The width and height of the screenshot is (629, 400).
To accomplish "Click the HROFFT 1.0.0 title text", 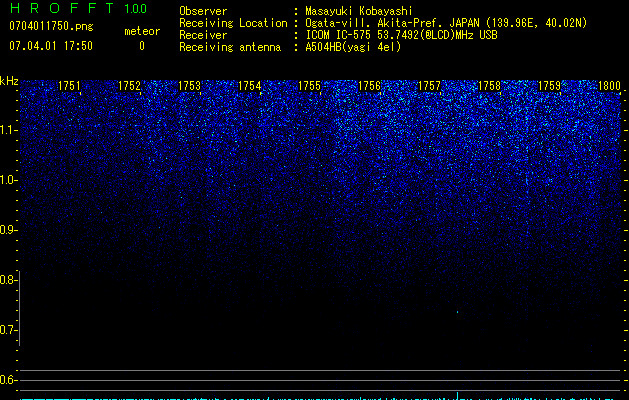I will (x=78, y=8).
